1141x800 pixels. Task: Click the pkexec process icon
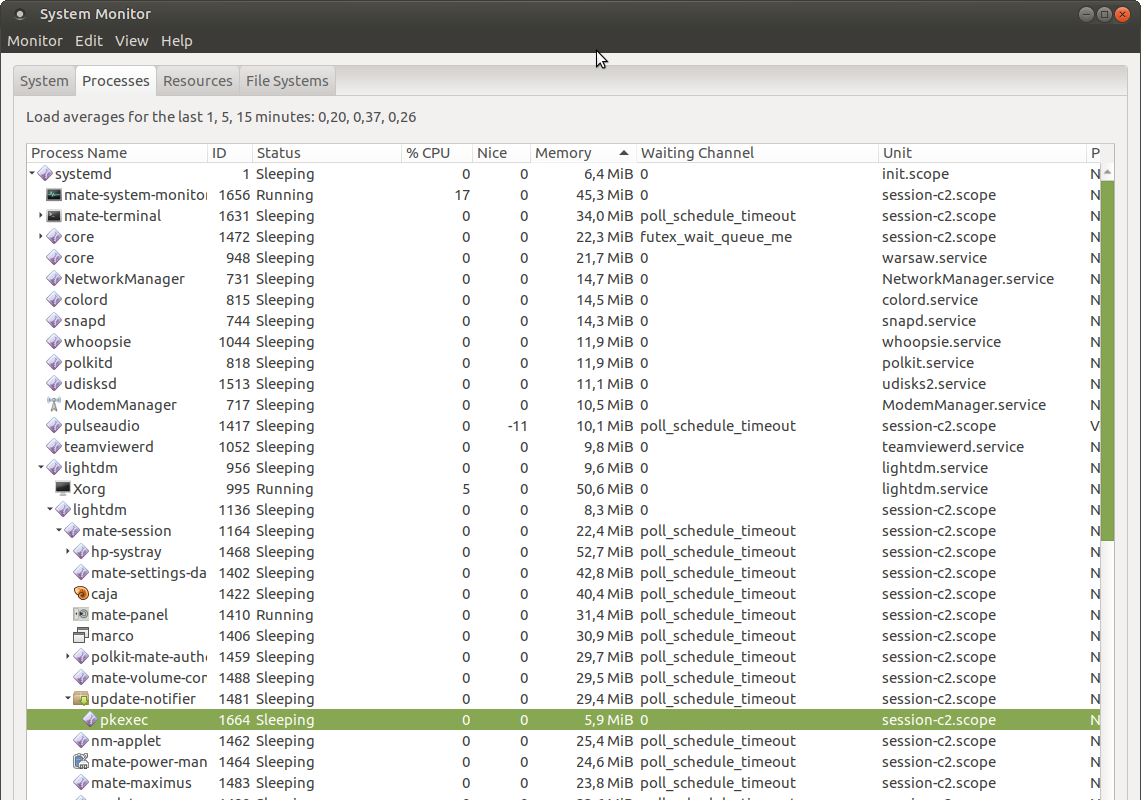90,720
